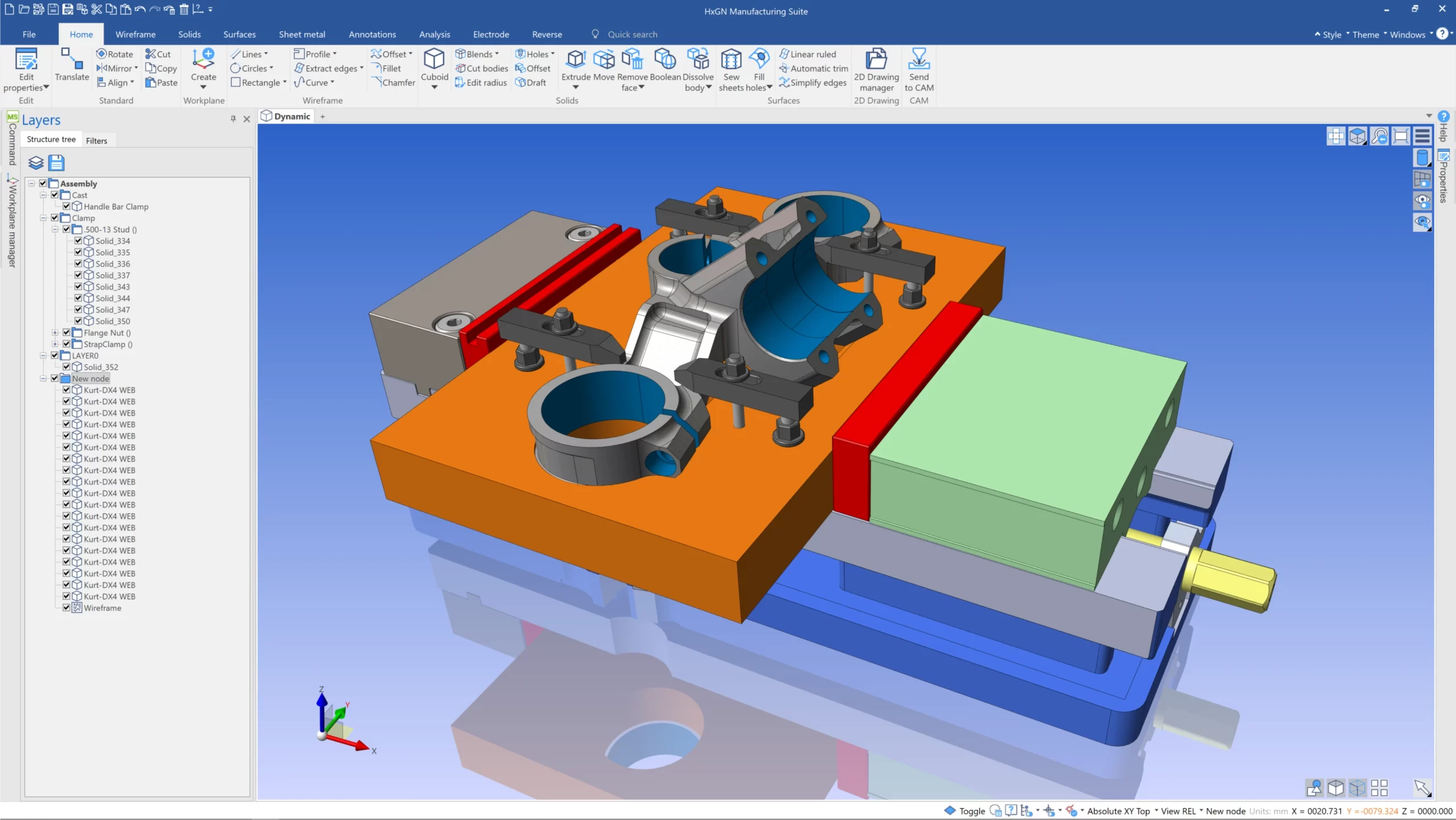
Task: Toggle Solid_352 checkbox
Action: (x=67, y=366)
